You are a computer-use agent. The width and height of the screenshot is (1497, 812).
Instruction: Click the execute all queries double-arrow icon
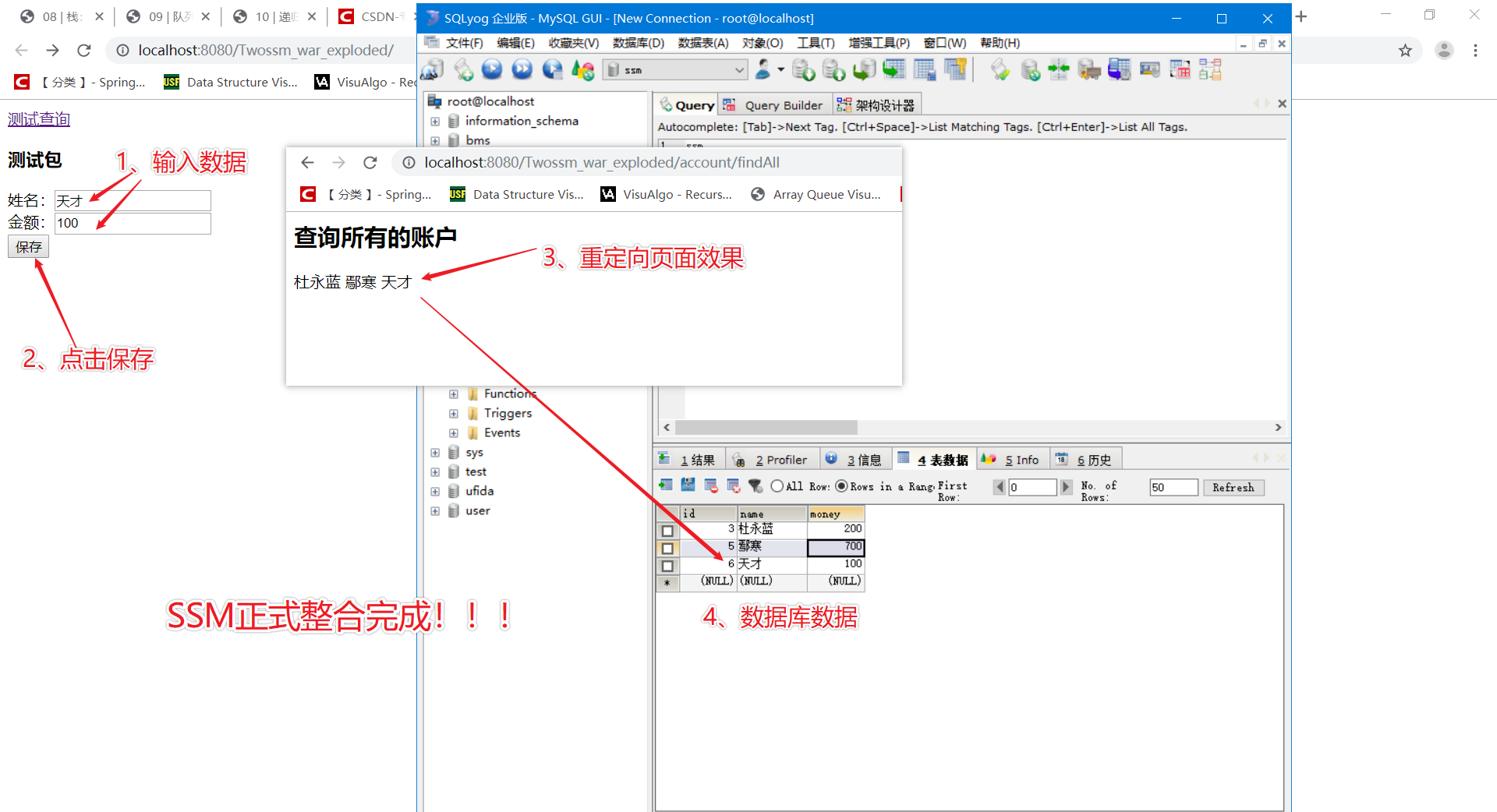522,70
